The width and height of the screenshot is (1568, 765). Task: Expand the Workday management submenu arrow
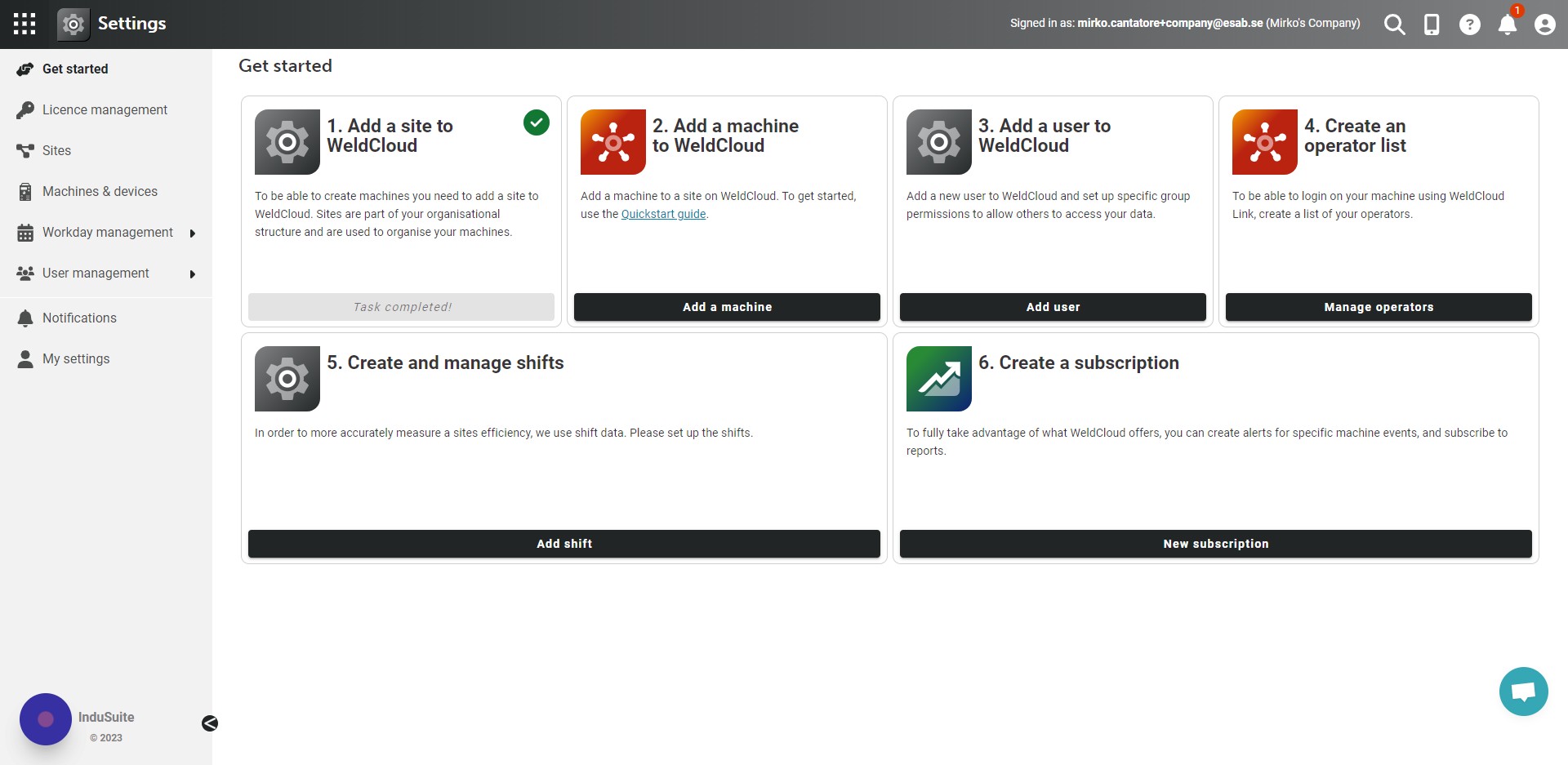pos(193,234)
